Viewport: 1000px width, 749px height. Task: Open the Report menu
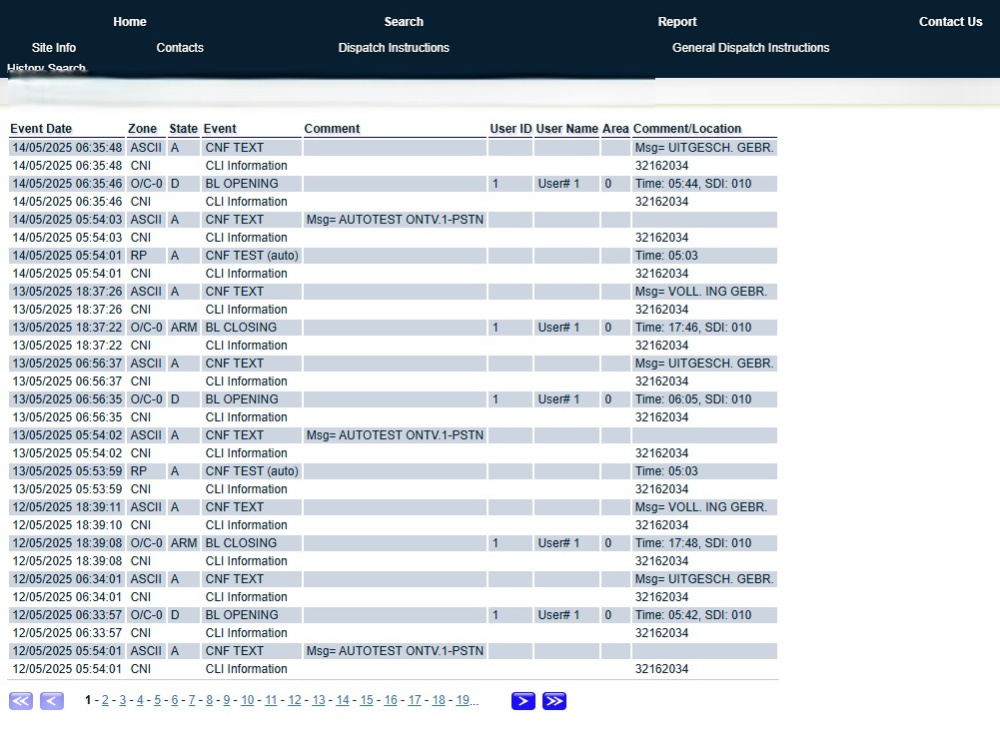click(677, 22)
